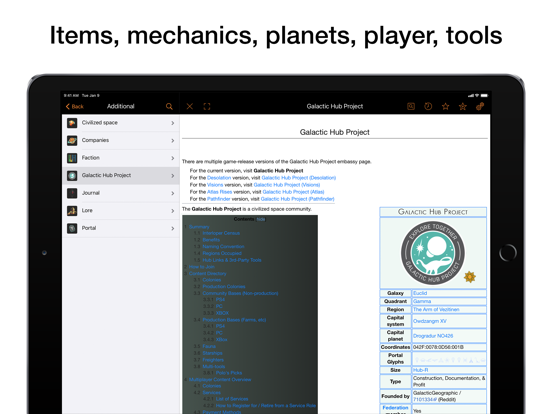The width and height of the screenshot is (552, 414).
Task: Open the Portal category
Action: 121,228
